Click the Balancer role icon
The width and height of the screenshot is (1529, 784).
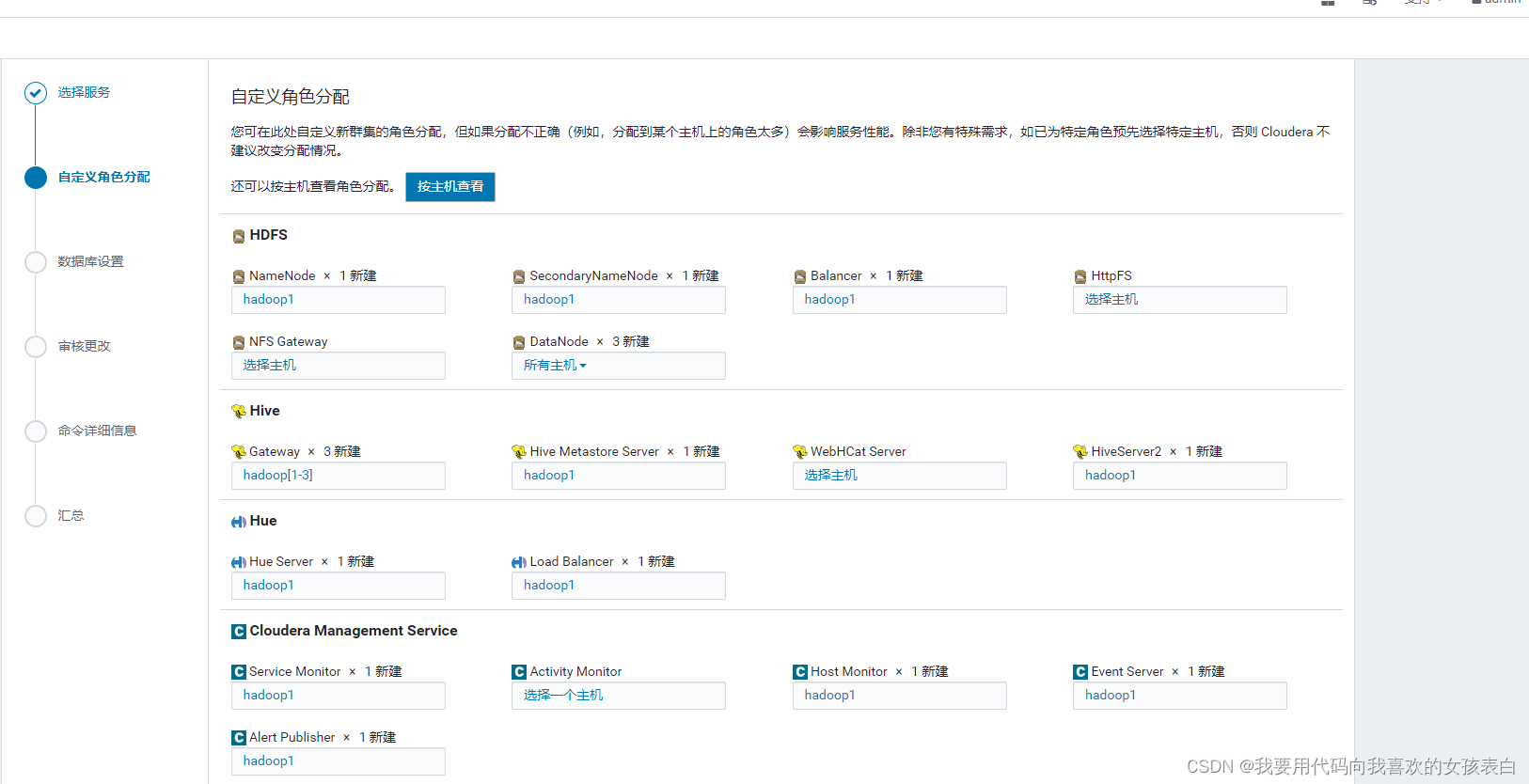(800, 276)
